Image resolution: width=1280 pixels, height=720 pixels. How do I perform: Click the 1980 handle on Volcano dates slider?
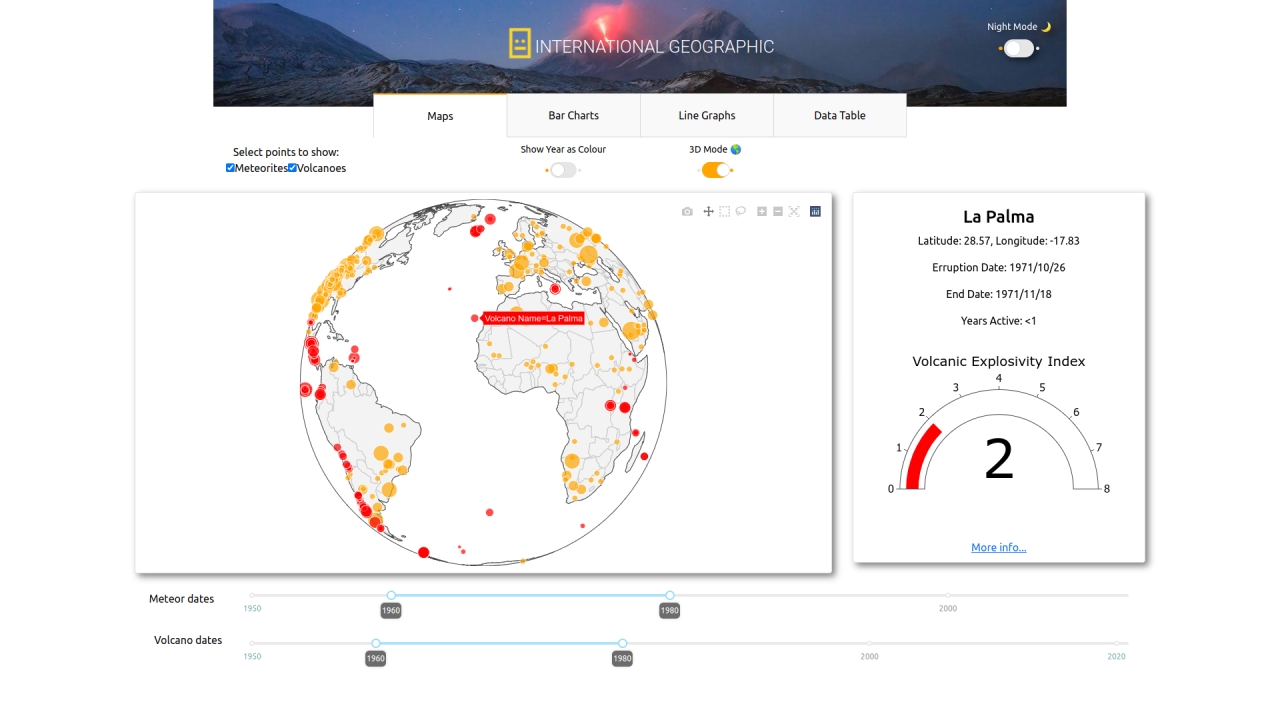(622, 643)
